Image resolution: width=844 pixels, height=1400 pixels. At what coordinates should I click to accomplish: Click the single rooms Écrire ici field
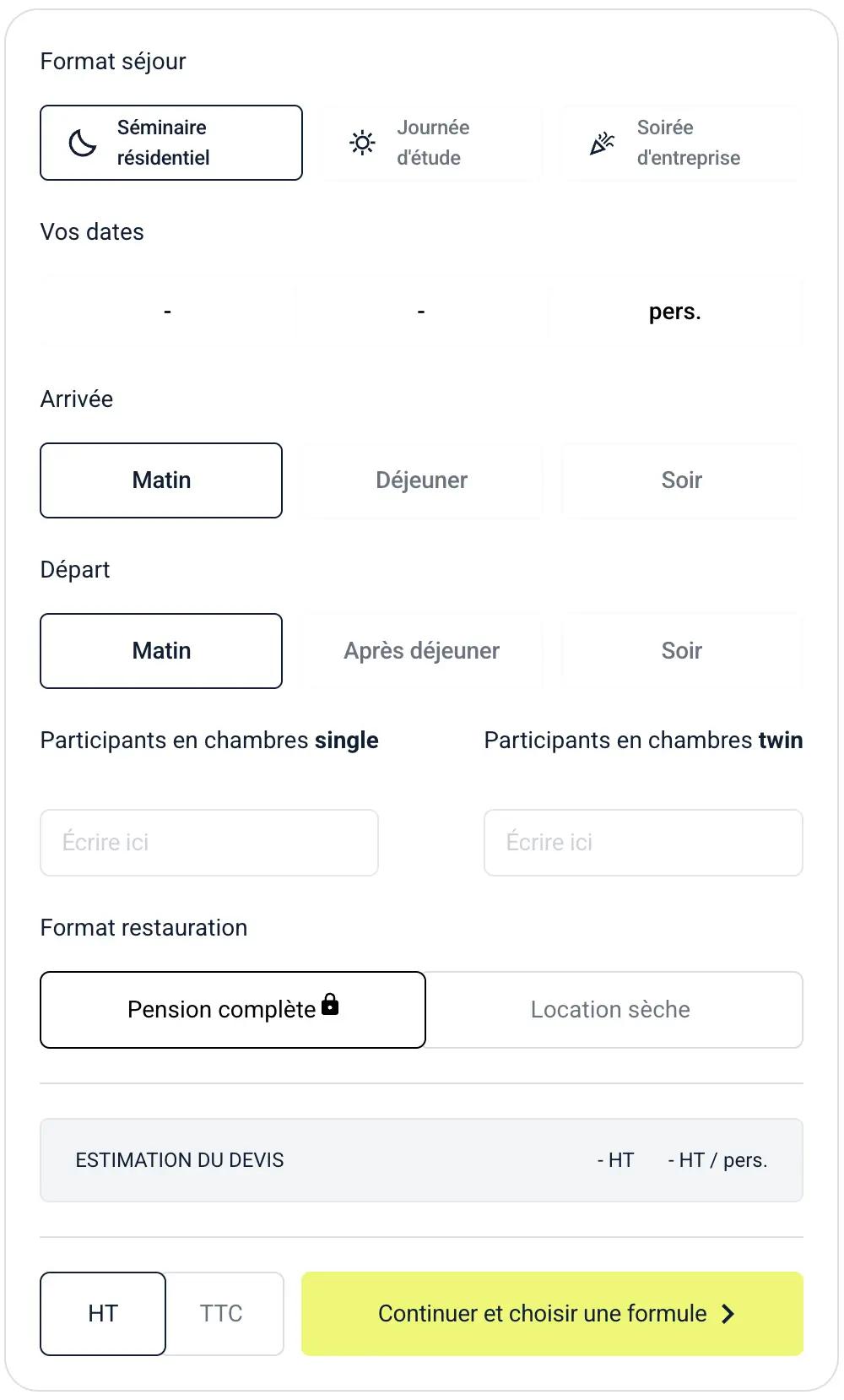click(208, 842)
